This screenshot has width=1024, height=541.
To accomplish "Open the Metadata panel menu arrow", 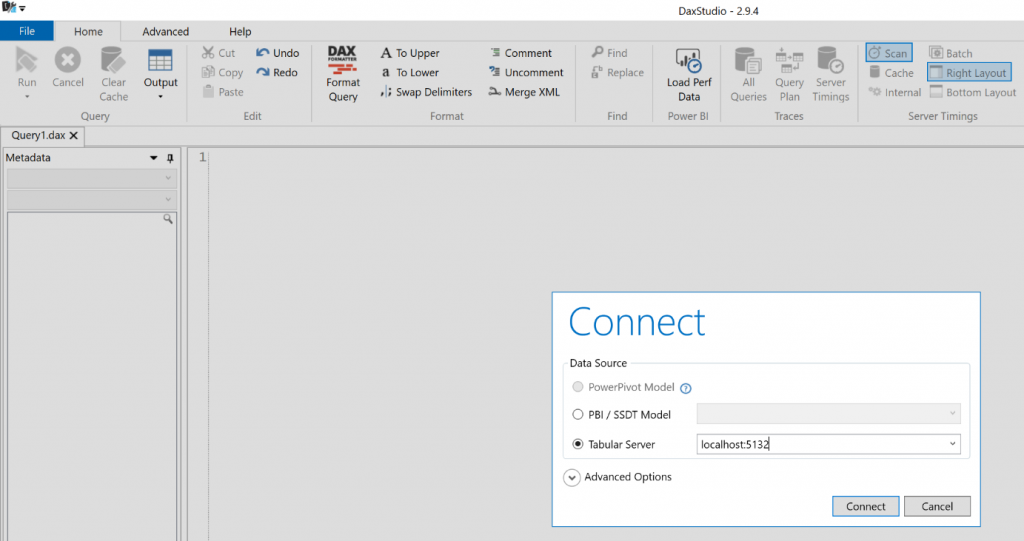I will pyautogui.click(x=153, y=158).
